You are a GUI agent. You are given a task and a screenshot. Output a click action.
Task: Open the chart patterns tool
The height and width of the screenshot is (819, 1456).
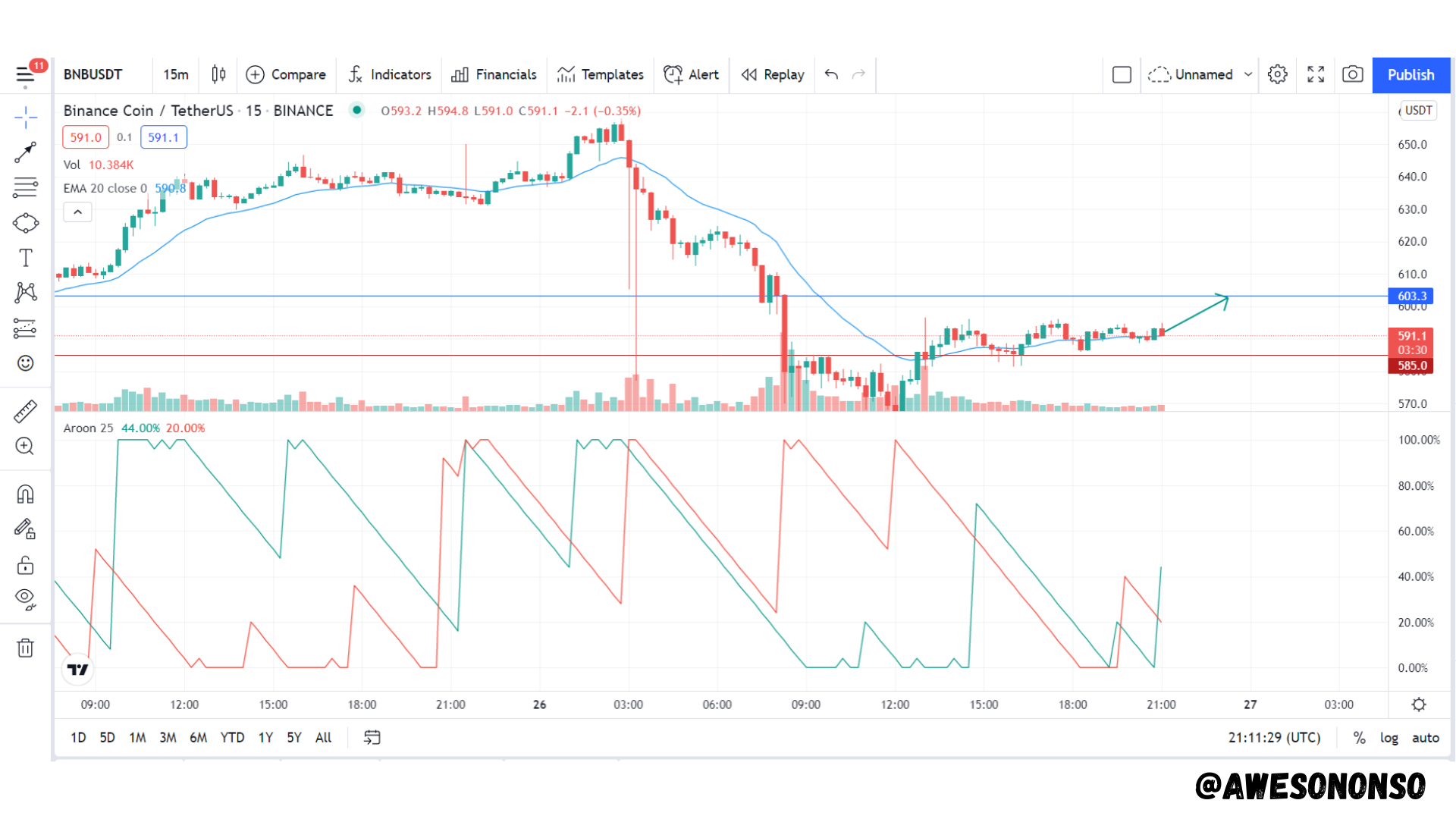click(x=25, y=293)
